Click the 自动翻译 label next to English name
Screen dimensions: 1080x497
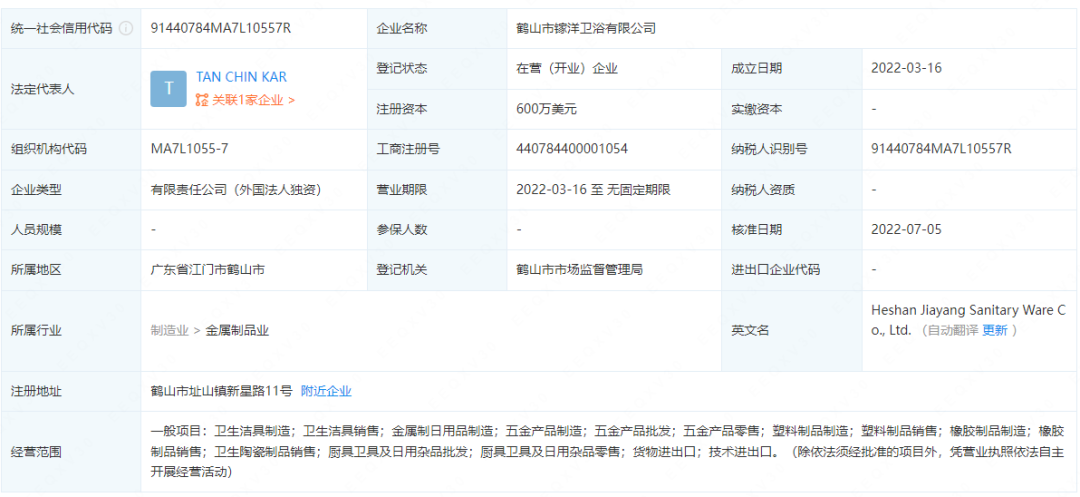[950, 330]
